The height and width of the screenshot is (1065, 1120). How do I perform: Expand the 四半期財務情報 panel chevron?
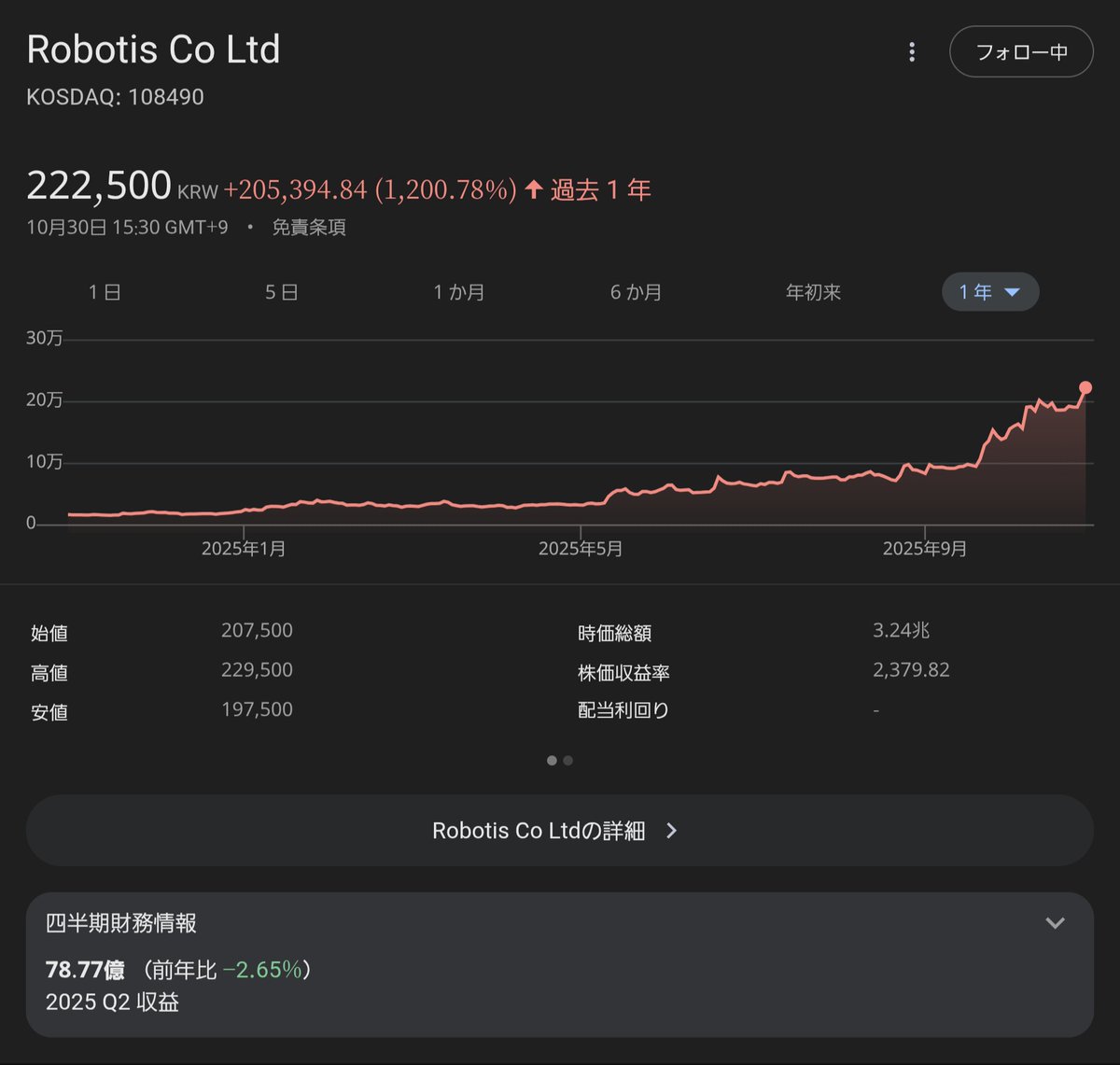click(x=1055, y=923)
